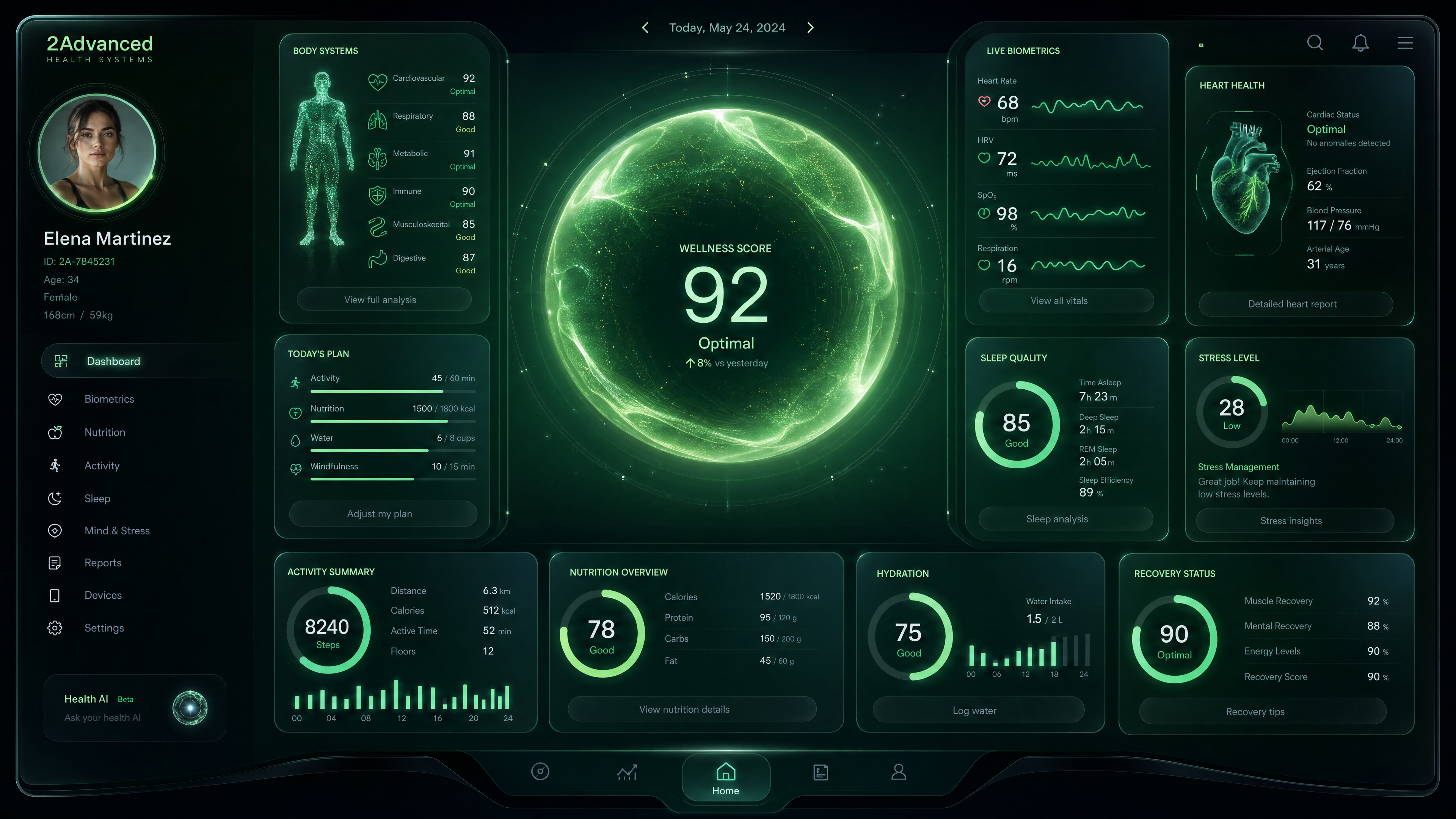
Task: Click the Nutrition icon in Today's Plan
Action: 295,413
